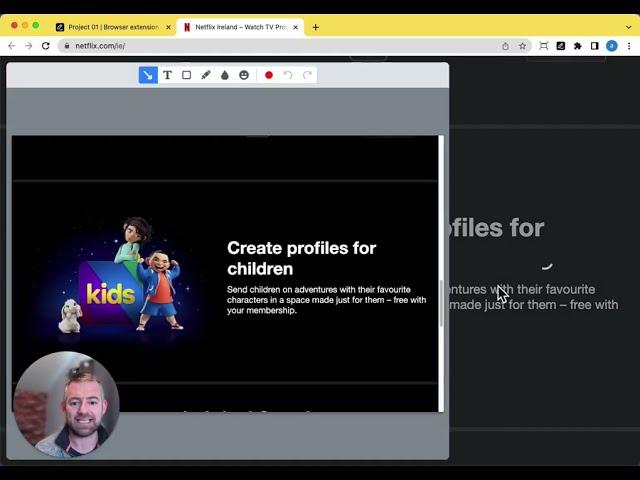Share this page icon
640x480 pixels.
[505, 46]
